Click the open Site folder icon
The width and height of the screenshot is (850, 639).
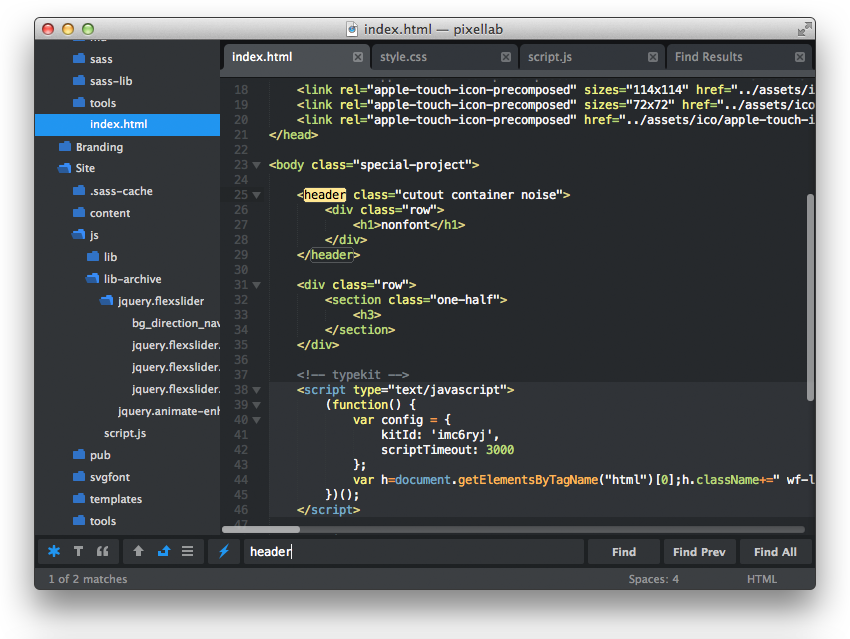[x=65, y=168]
